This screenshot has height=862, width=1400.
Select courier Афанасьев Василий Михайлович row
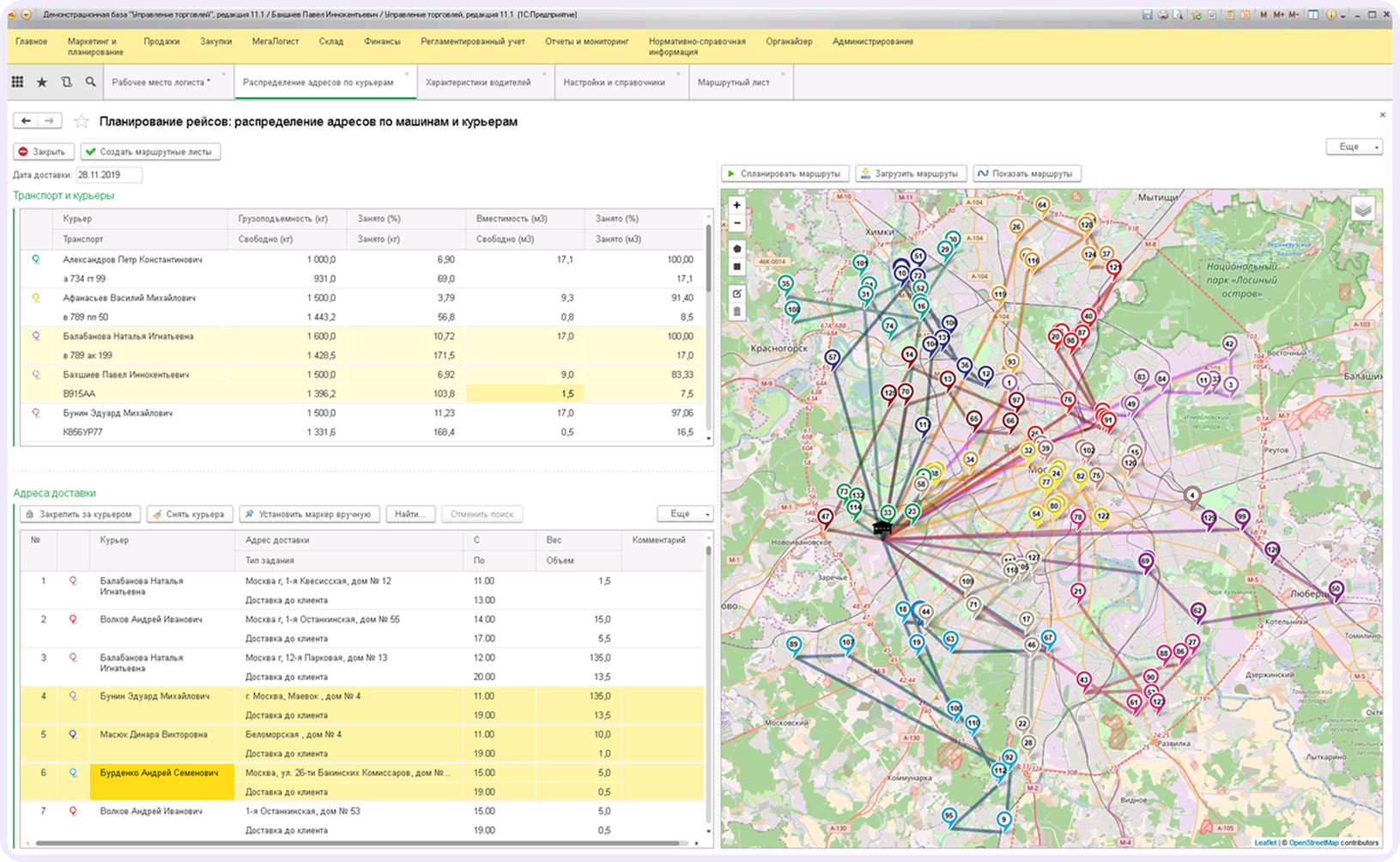tap(362, 307)
